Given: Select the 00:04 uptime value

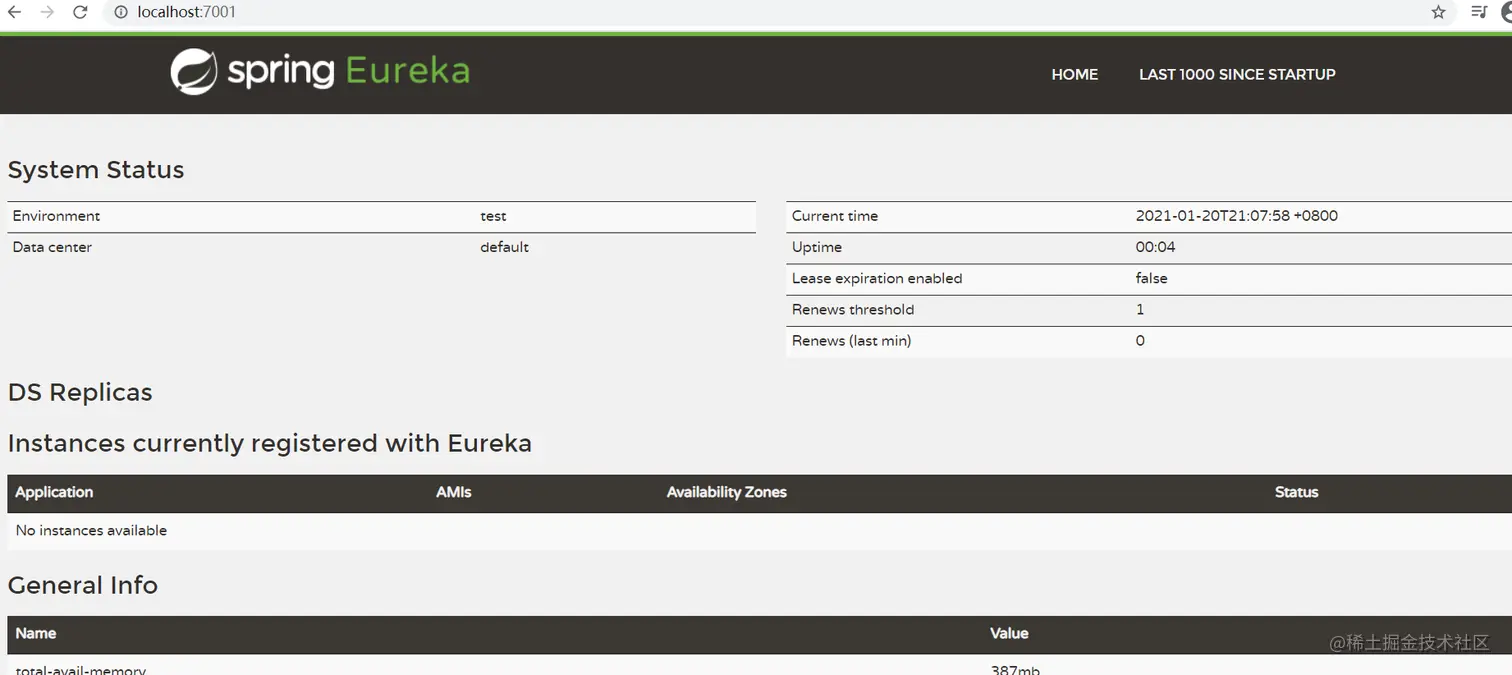Looking at the screenshot, I should pos(1156,247).
